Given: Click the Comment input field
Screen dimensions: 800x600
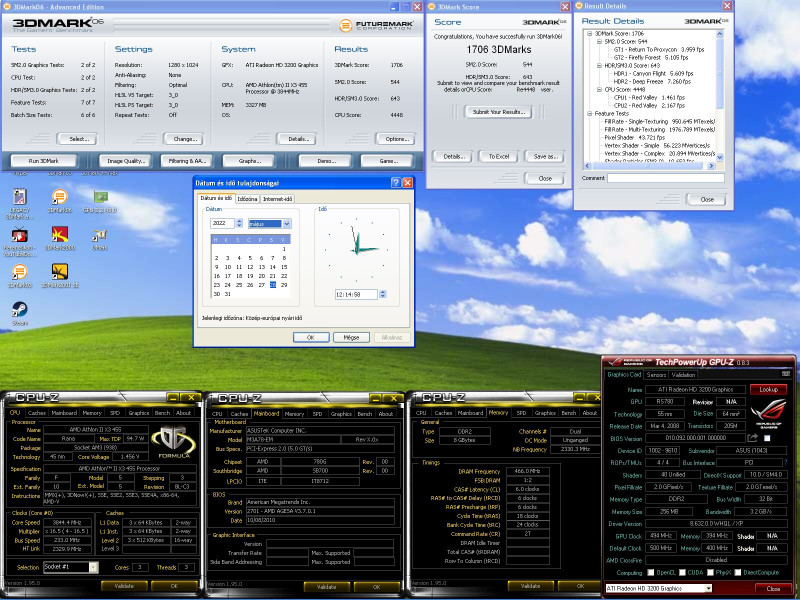Looking at the screenshot, I should [x=665, y=178].
